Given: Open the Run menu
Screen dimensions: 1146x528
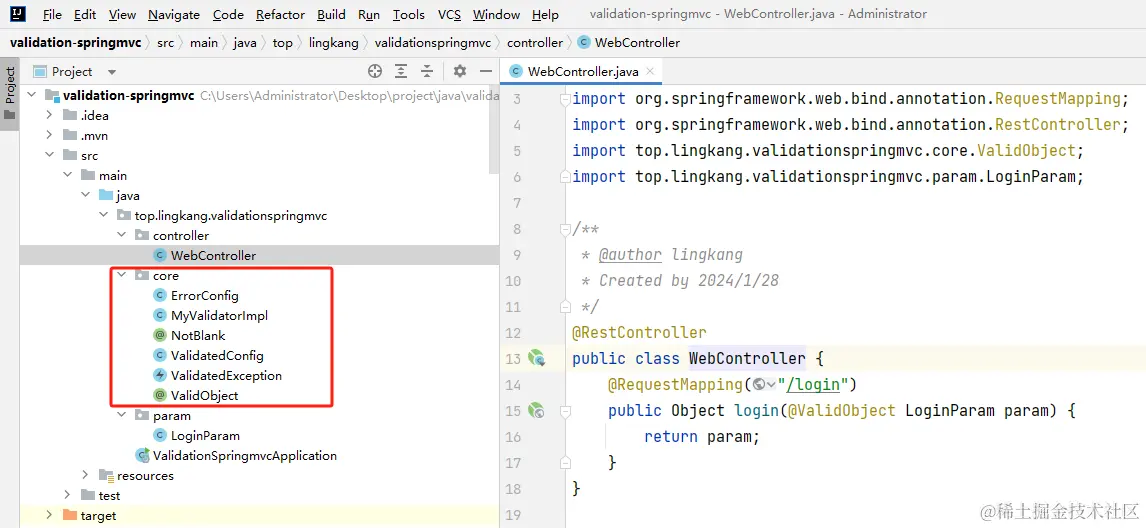Looking at the screenshot, I should click(x=369, y=15).
